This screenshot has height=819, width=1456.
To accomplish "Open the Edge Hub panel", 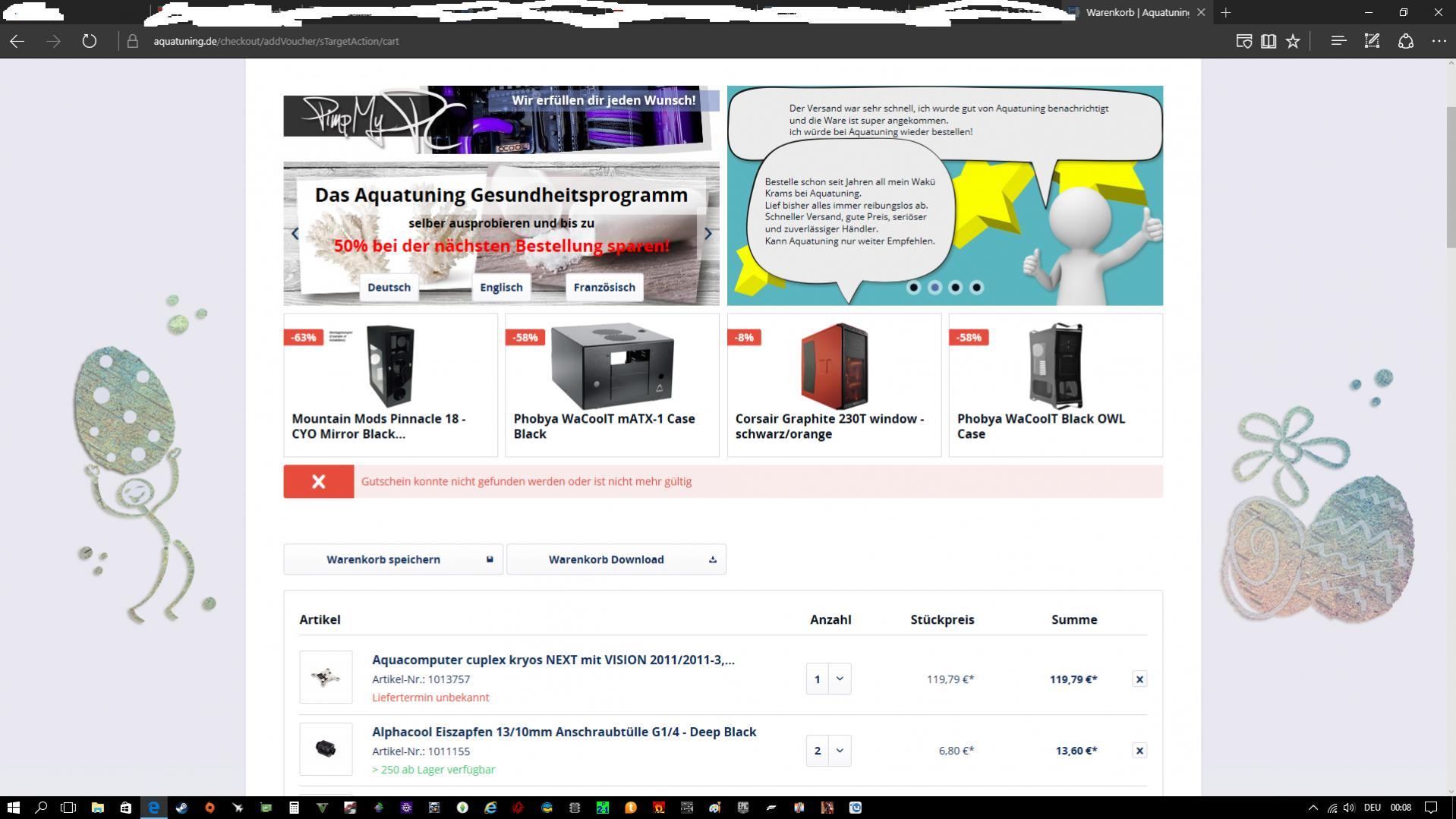I will click(1338, 41).
